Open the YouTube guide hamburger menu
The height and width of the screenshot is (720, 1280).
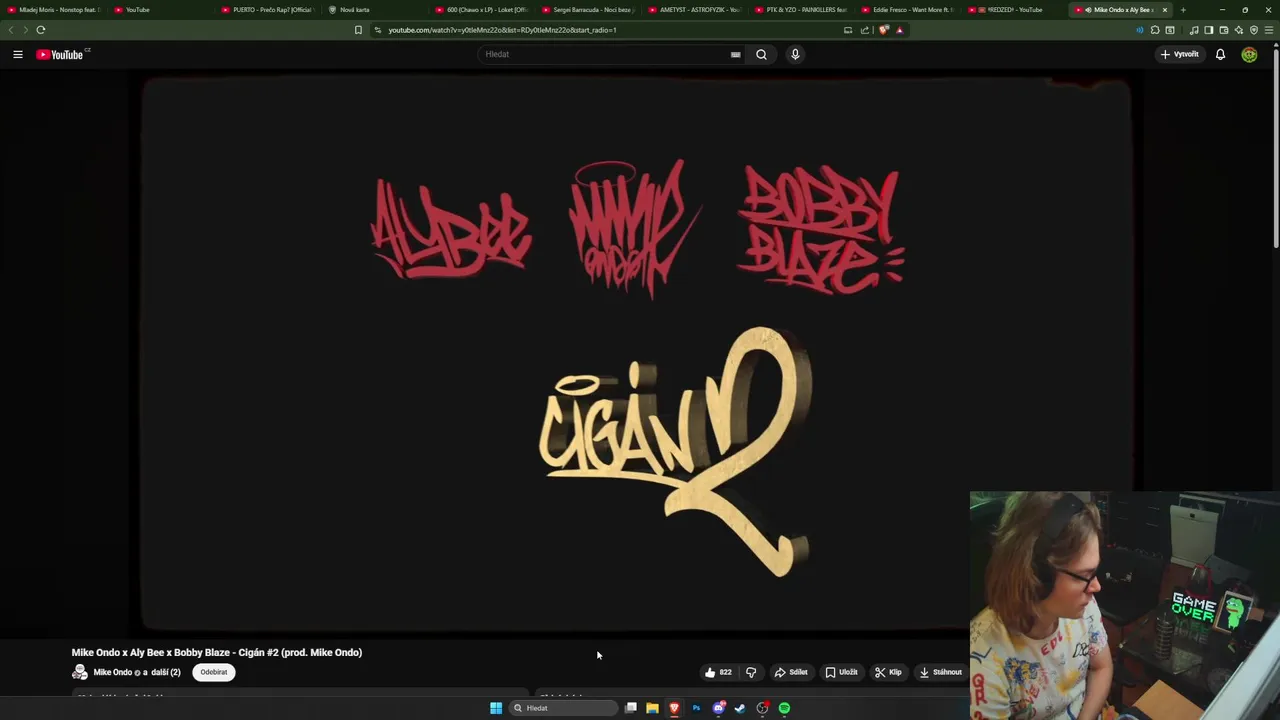pyautogui.click(x=18, y=54)
